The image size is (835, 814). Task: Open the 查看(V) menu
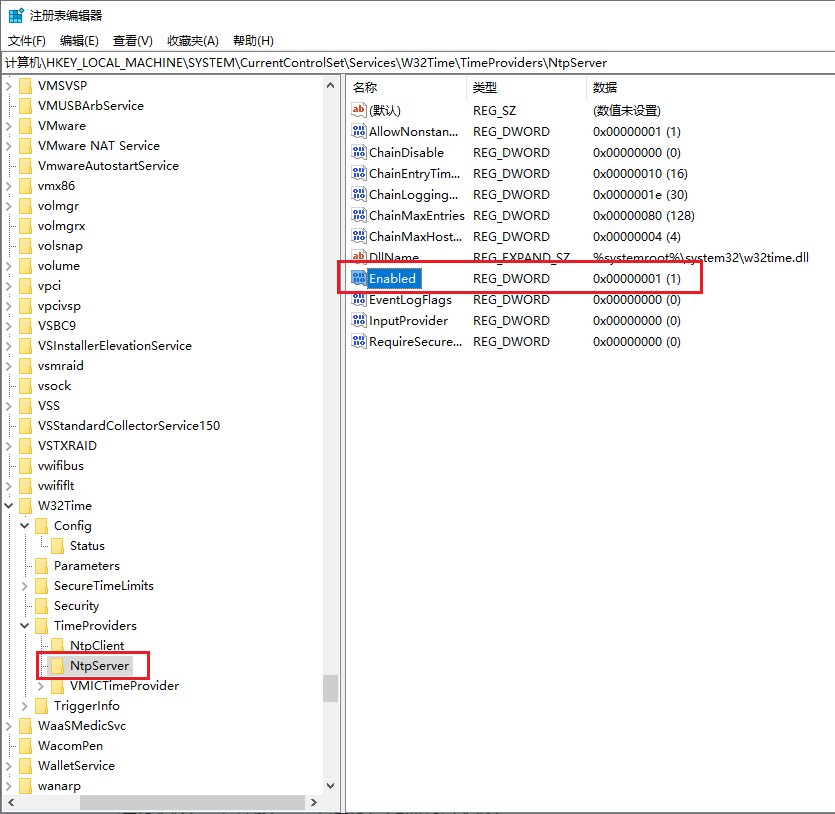tap(133, 41)
